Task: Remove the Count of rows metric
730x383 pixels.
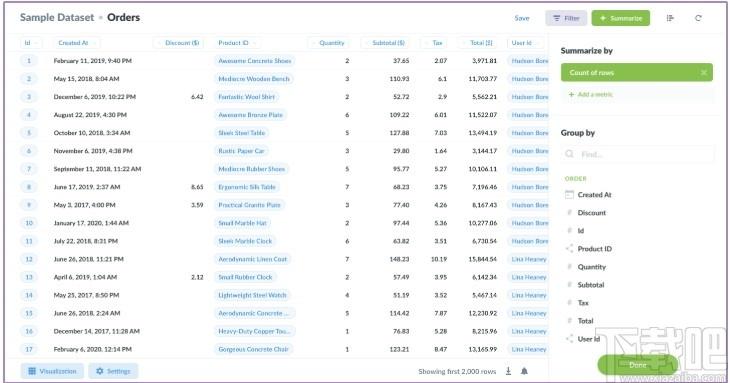Action: click(x=703, y=73)
